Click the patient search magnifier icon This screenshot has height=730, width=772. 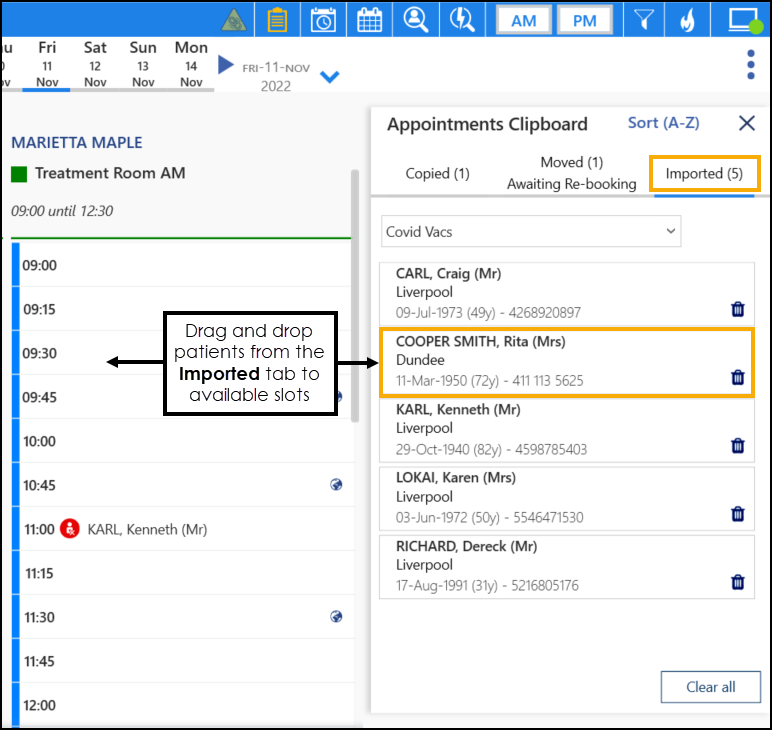[x=415, y=20]
